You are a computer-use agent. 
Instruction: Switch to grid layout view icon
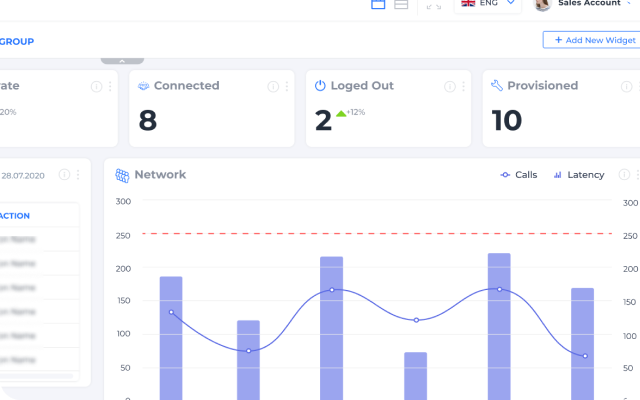(378, 4)
